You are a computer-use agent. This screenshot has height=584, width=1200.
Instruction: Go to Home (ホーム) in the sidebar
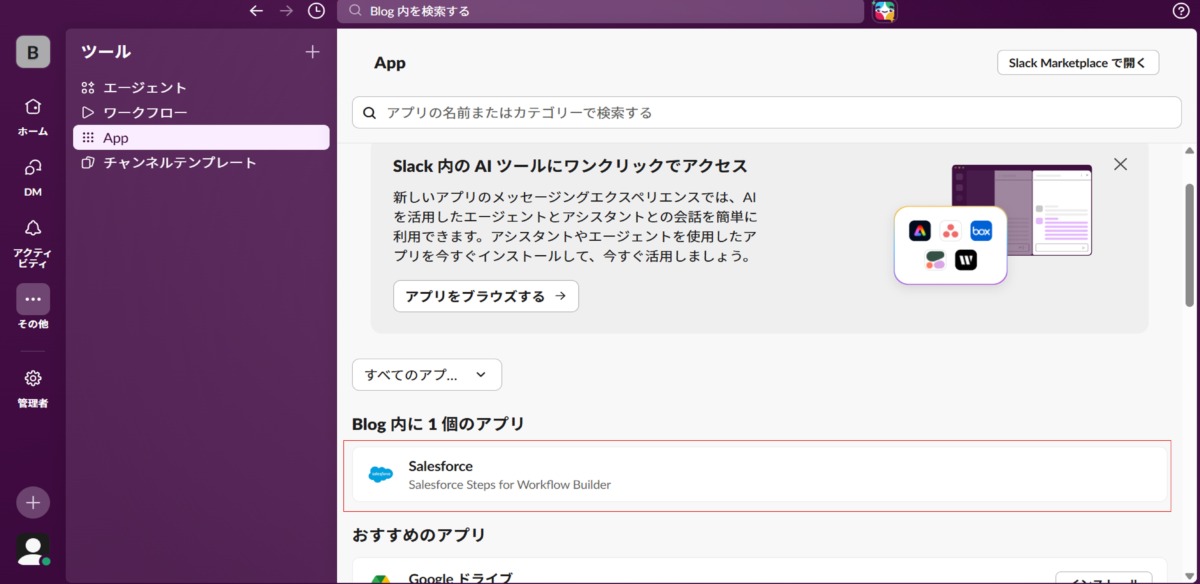point(33,117)
